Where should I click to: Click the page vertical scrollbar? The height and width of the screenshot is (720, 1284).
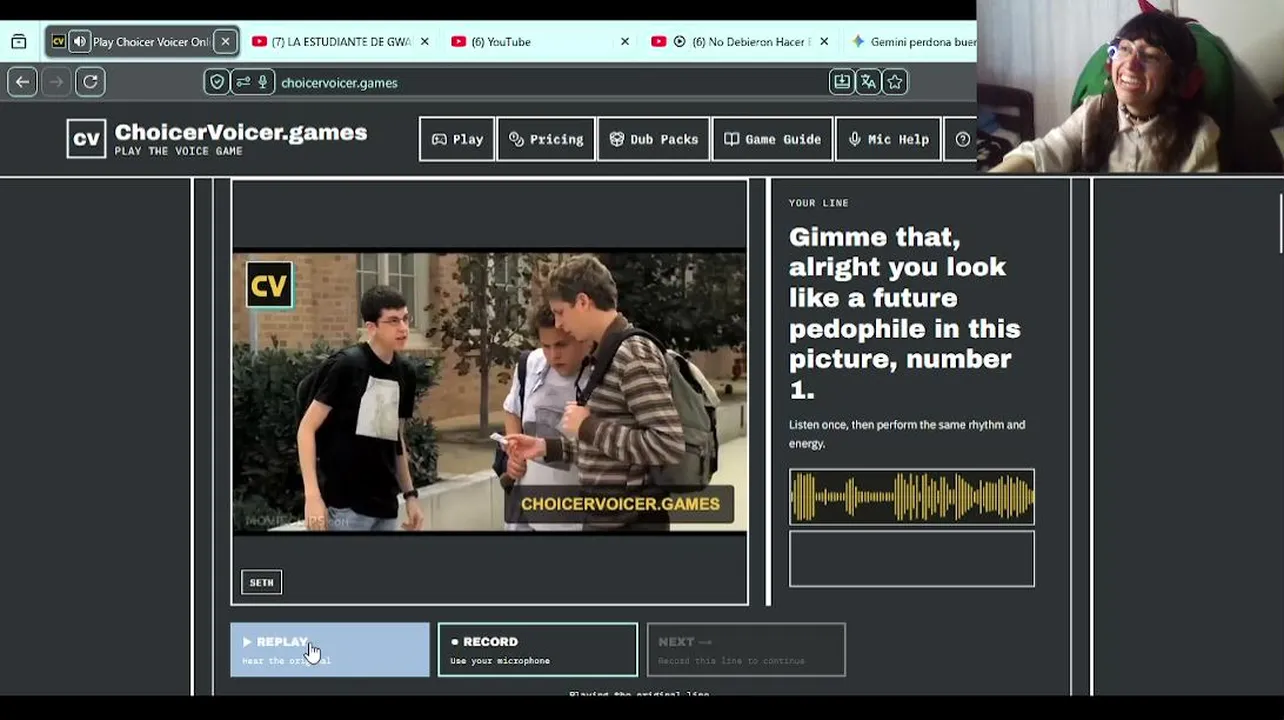tap(1280, 224)
